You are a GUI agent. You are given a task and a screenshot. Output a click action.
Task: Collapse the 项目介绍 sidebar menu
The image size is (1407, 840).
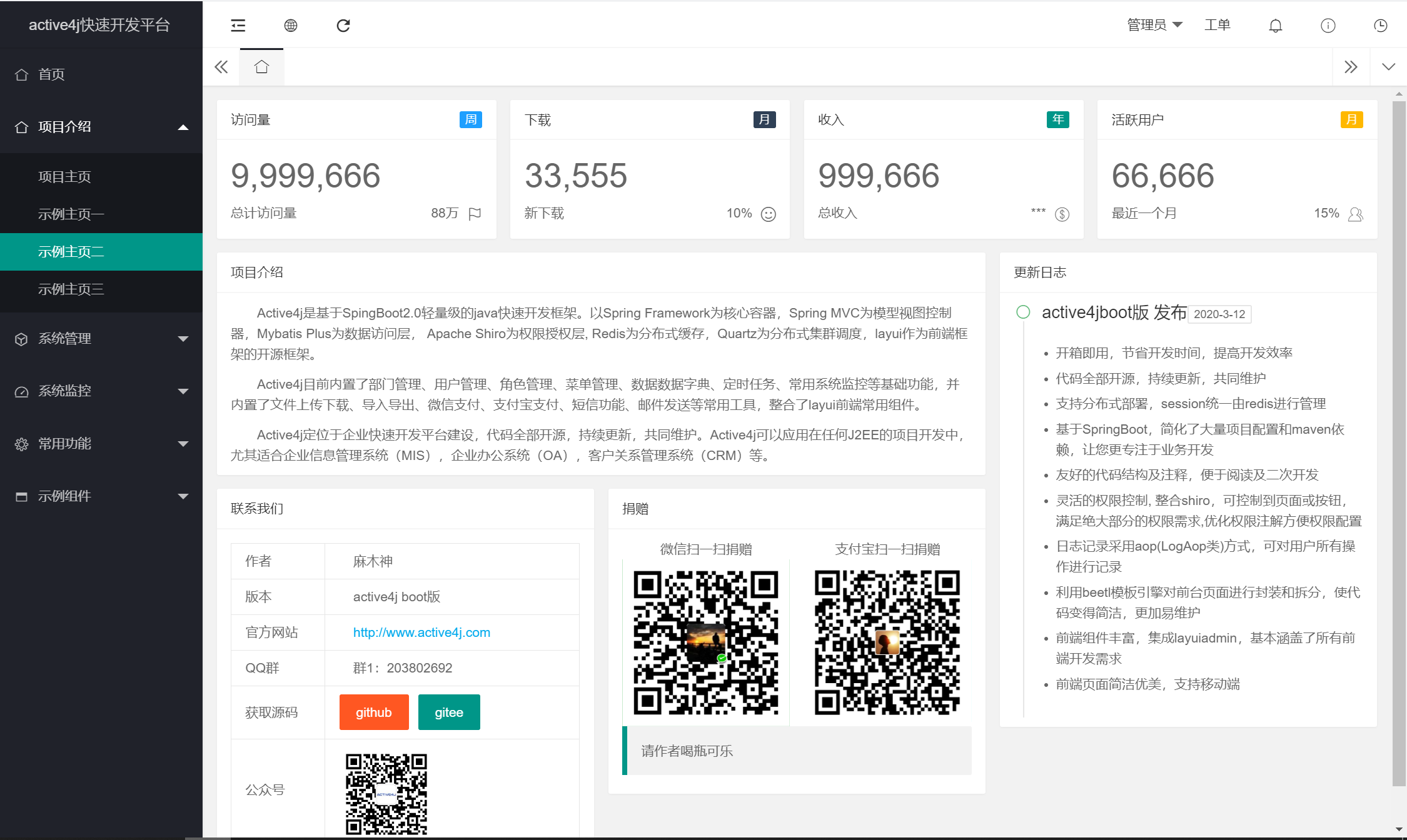tap(101, 127)
